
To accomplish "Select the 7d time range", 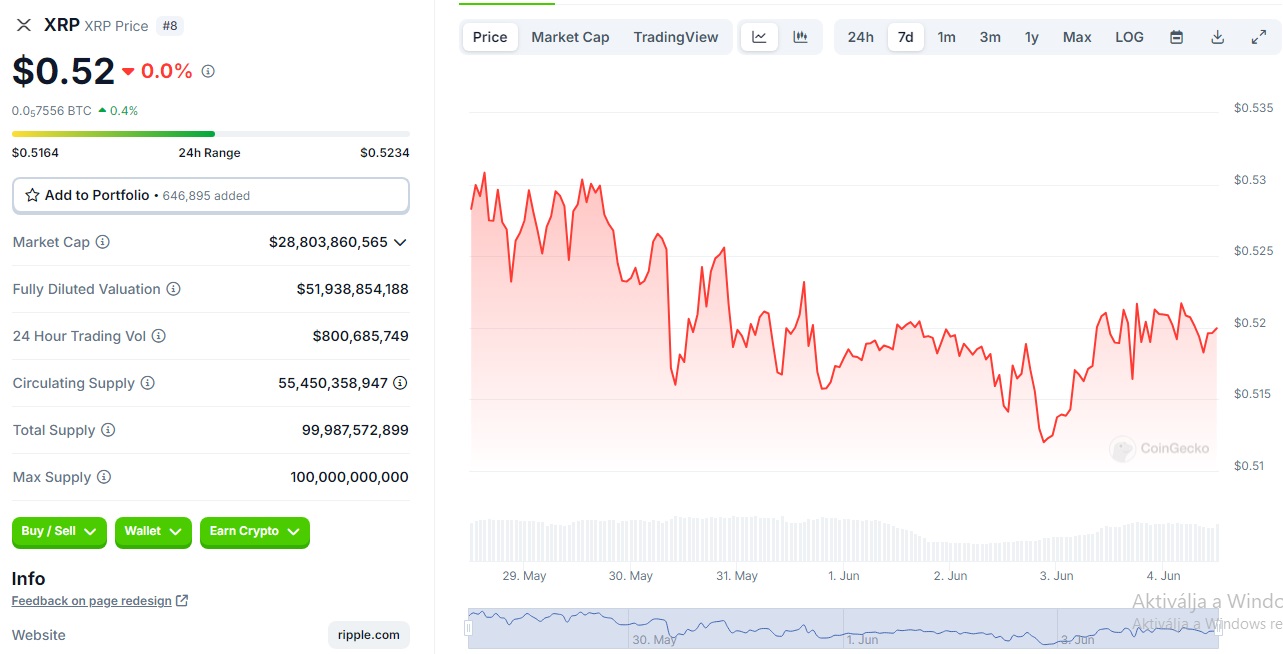I will click(x=906, y=37).
